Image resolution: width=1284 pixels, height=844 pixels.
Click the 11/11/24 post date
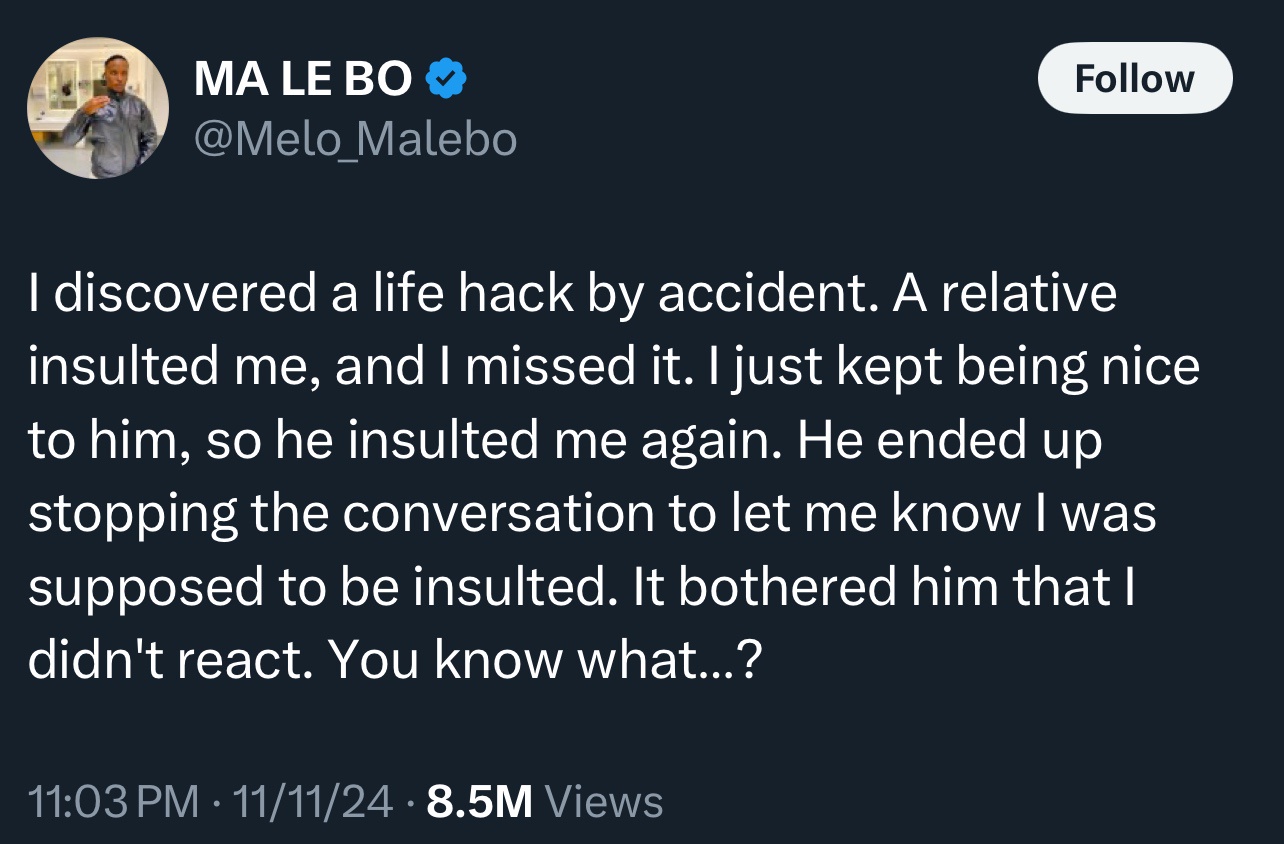[x=313, y=802]
